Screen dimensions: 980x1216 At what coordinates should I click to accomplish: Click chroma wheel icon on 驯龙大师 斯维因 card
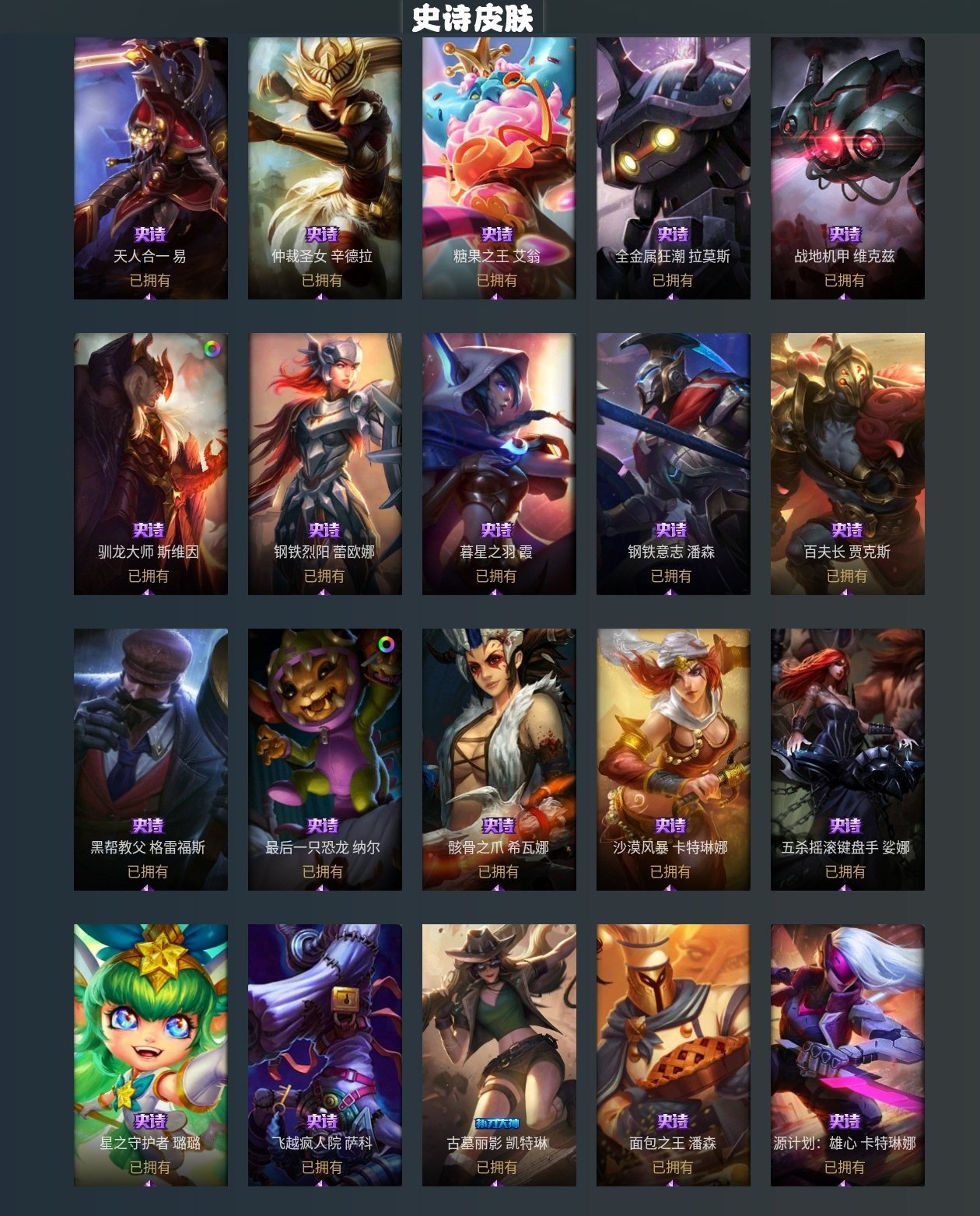coord(212,349)
